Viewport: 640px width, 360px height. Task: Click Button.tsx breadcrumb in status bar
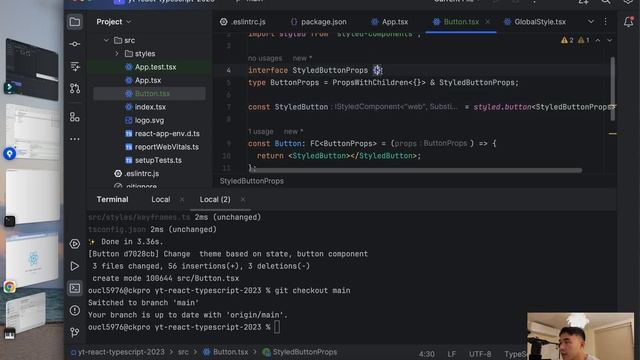tap(226, 352)
